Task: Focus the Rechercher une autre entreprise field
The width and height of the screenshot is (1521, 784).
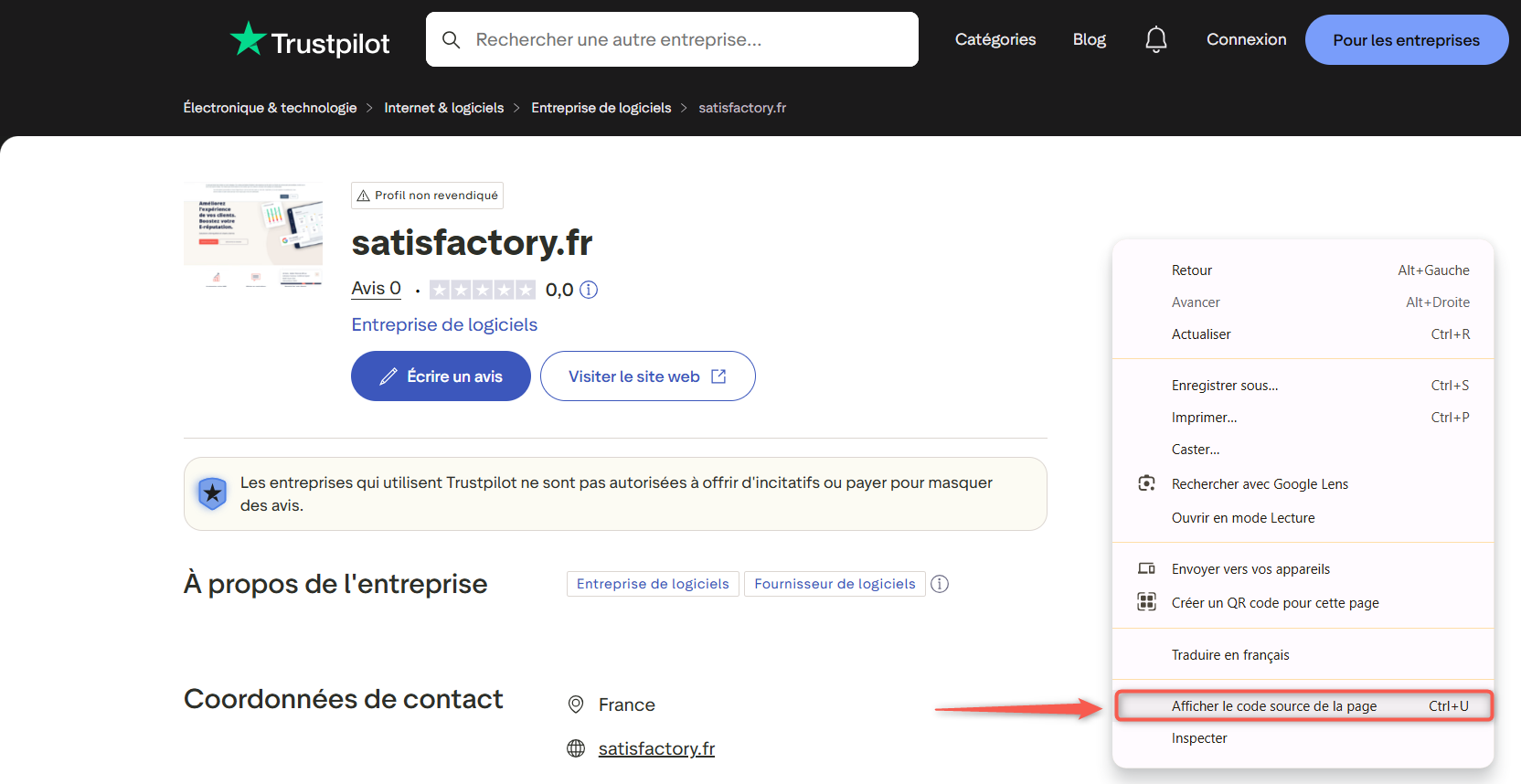Action: (x=686, y=39)
